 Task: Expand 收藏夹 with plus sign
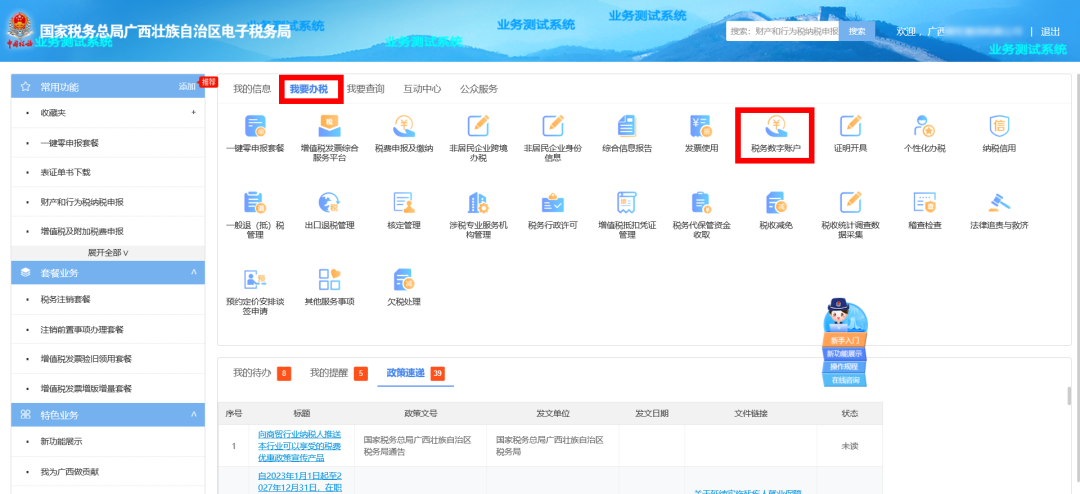(x=194, y=112)
